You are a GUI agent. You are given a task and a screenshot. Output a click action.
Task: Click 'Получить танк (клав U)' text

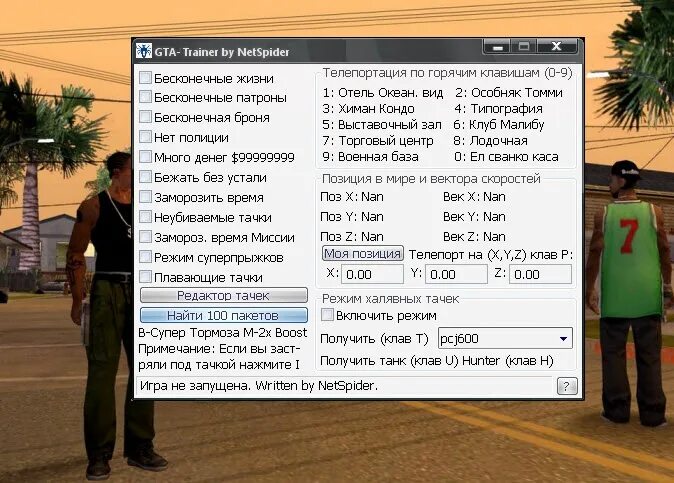coord(389,361)
